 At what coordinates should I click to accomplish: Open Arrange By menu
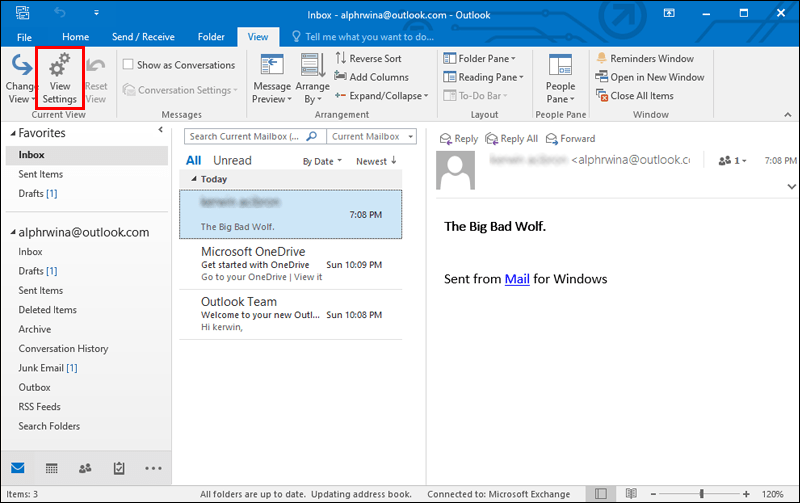click(x=312, y=79)
